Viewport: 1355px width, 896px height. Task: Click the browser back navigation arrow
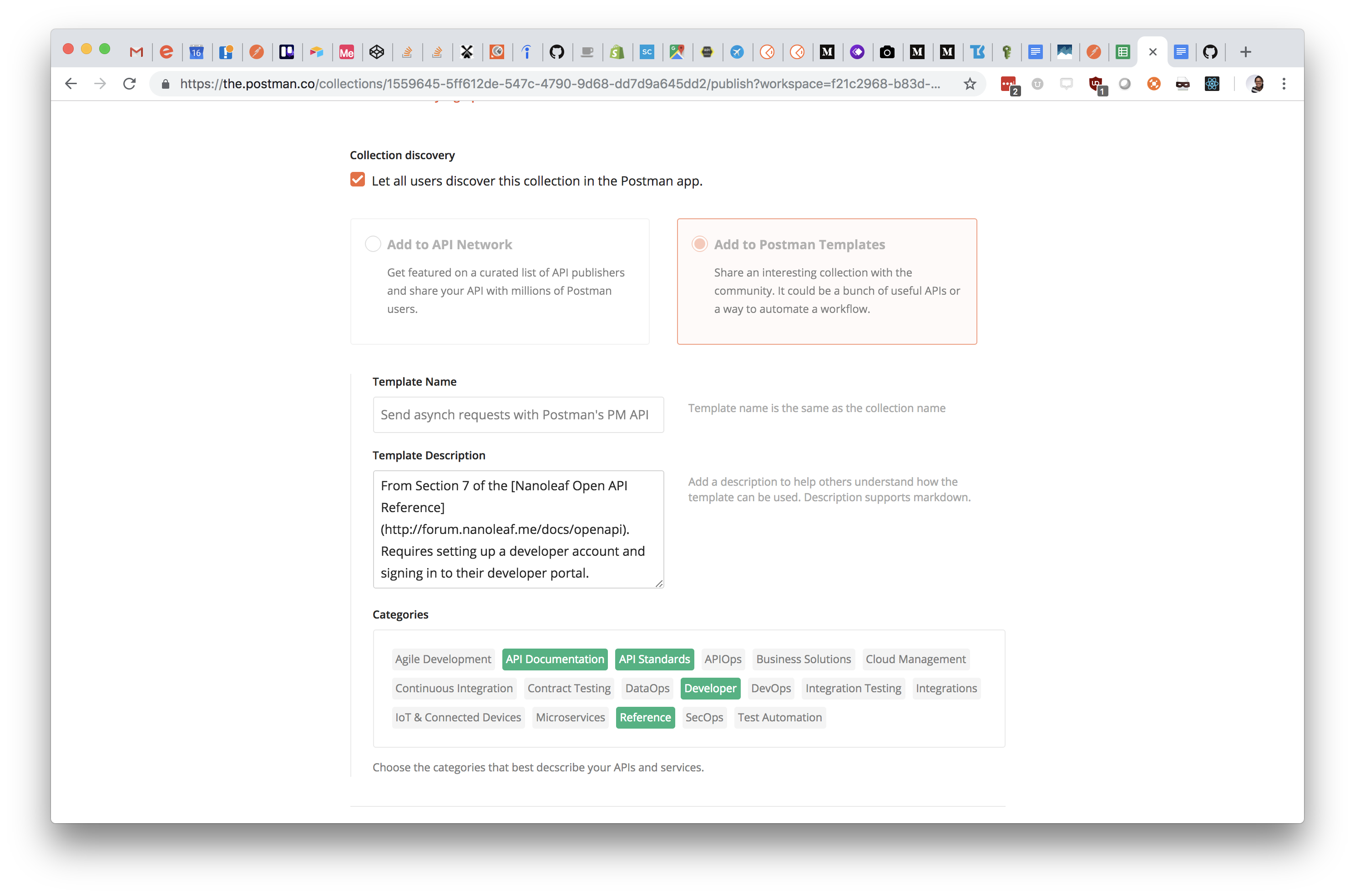[x=70, y=83]
